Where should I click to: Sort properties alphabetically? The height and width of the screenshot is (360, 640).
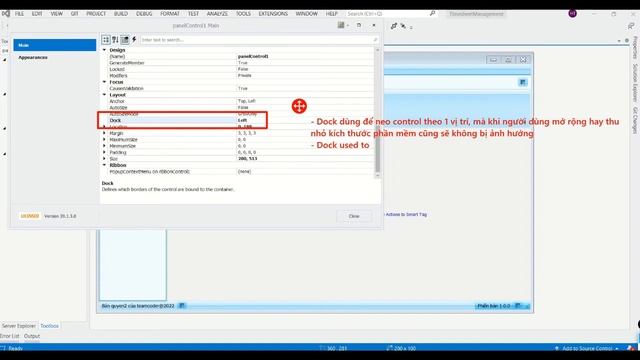pyautogui.click(x=115, y=40)
